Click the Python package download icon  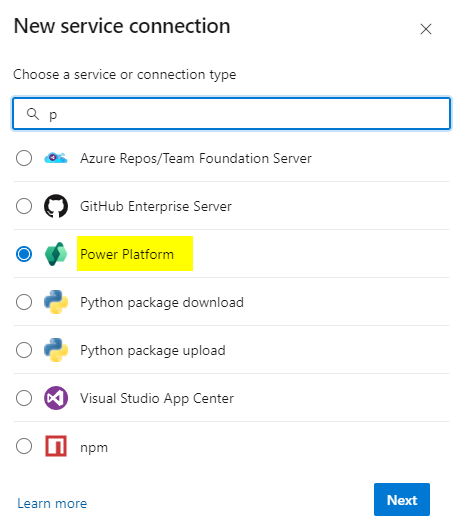coord(56,302)
